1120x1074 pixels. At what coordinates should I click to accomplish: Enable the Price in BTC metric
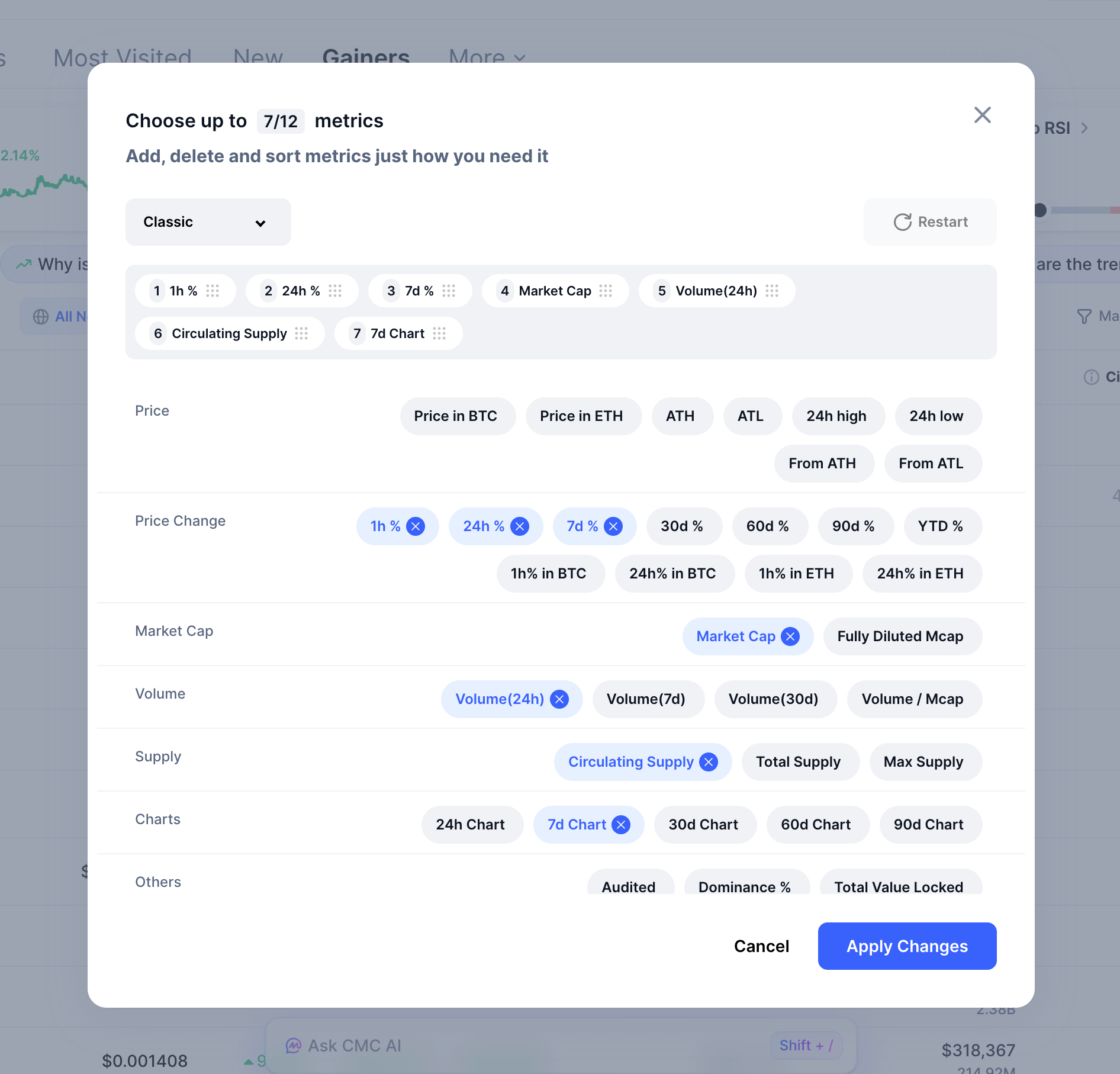pyautogui.click(x=455, y=416)
